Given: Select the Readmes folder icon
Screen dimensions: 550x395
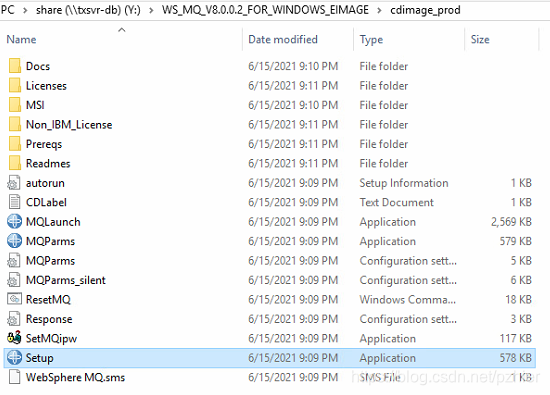Looking at the screenshot, I should click(x=14, y=163).
